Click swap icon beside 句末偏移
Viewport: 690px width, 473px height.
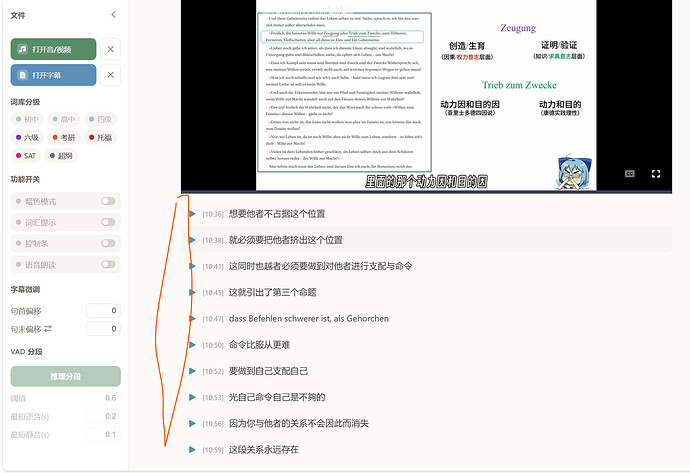[48, 328]
